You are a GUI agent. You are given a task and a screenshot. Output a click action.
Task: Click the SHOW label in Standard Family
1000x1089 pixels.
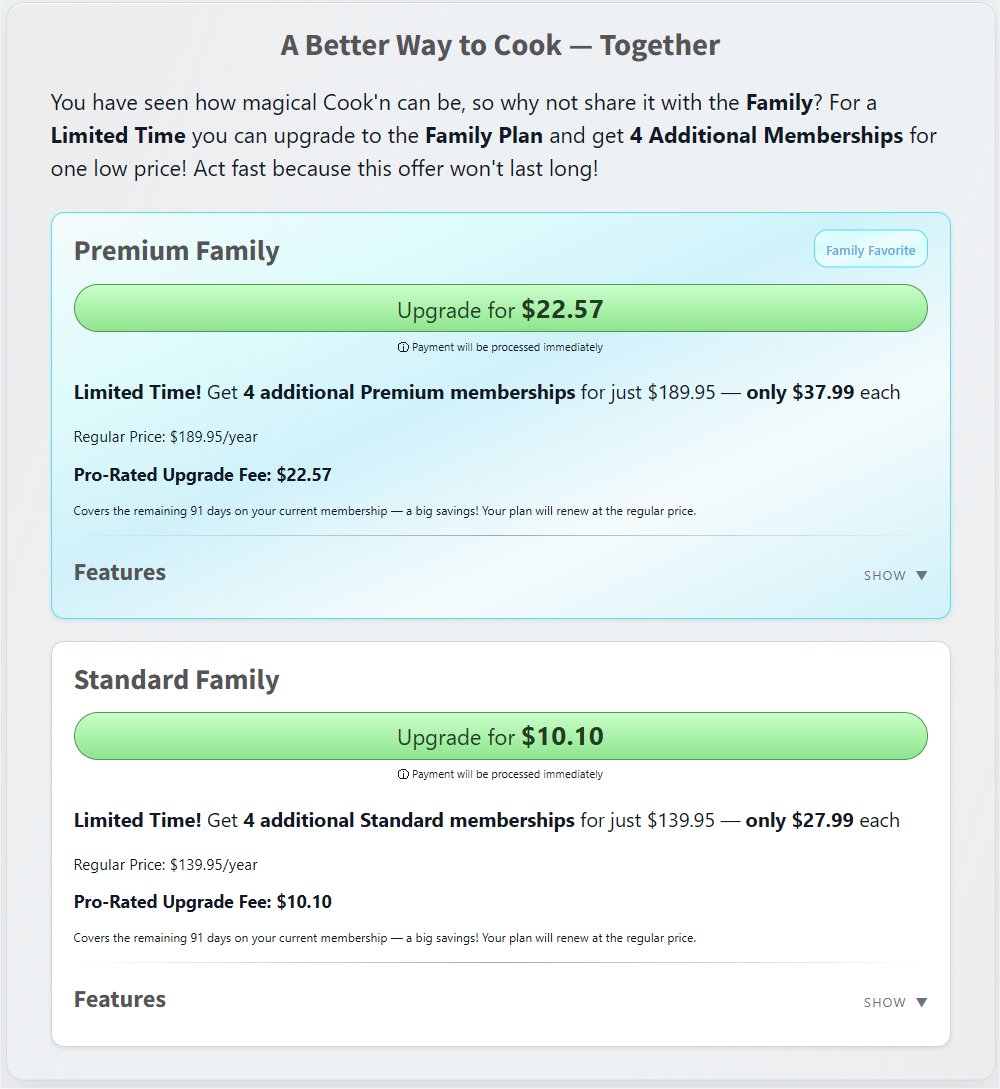tap(884, 1003)
